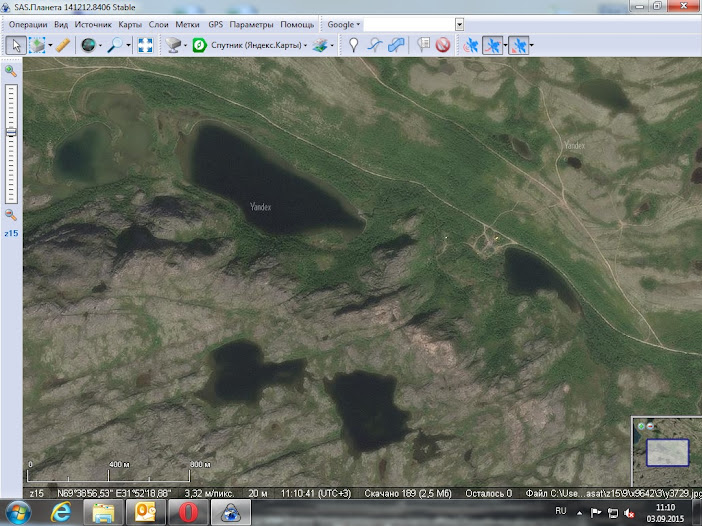Screen dimensions: 702x526
Task: Click the green Yandex map icon
Action: [200, 45]
